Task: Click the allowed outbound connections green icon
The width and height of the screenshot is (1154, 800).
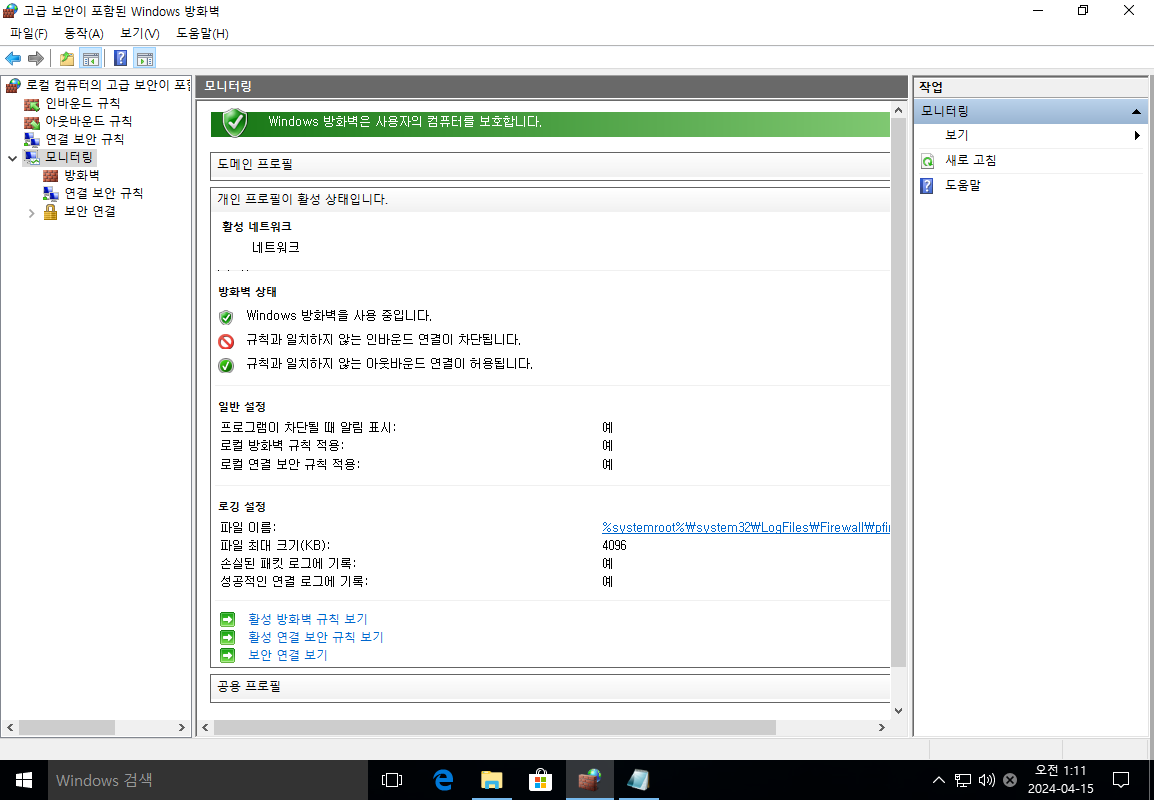Action: [x=226, y=366]
